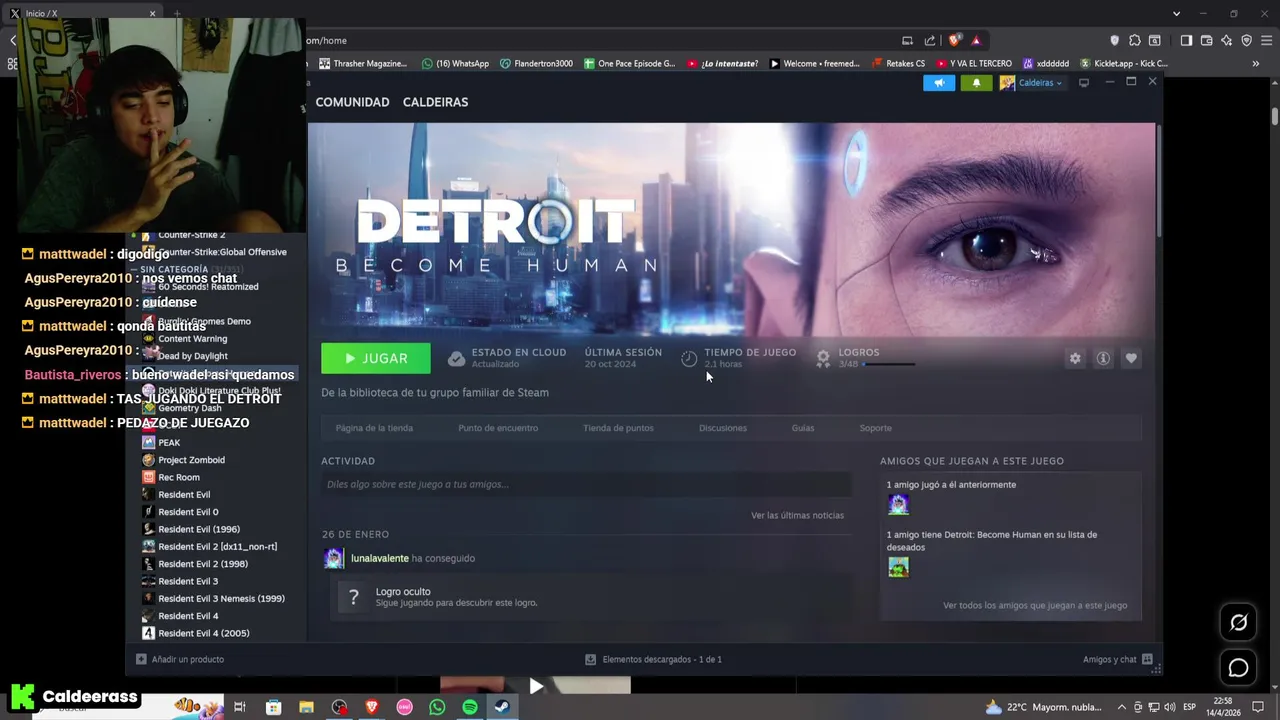The height and width of the screenshot is (720, 1280).
Task: Click the game info circle icon
Action: [1103, 358]
